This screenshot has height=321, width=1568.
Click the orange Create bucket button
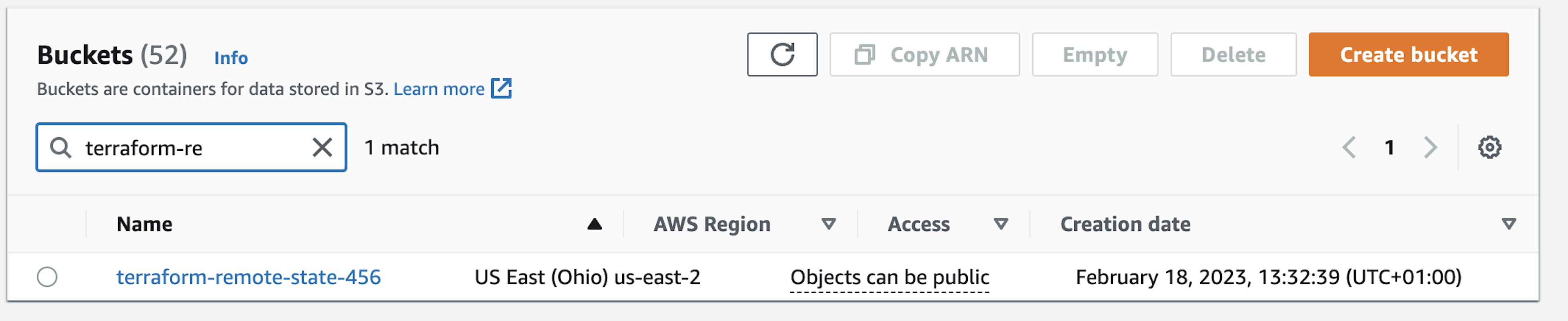[1408, 55]
